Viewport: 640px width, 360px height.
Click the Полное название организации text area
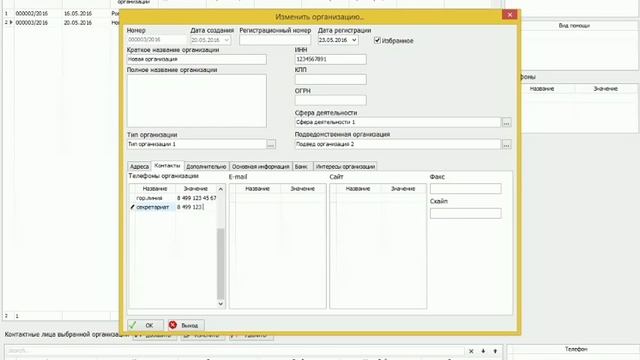pos(196,100)
